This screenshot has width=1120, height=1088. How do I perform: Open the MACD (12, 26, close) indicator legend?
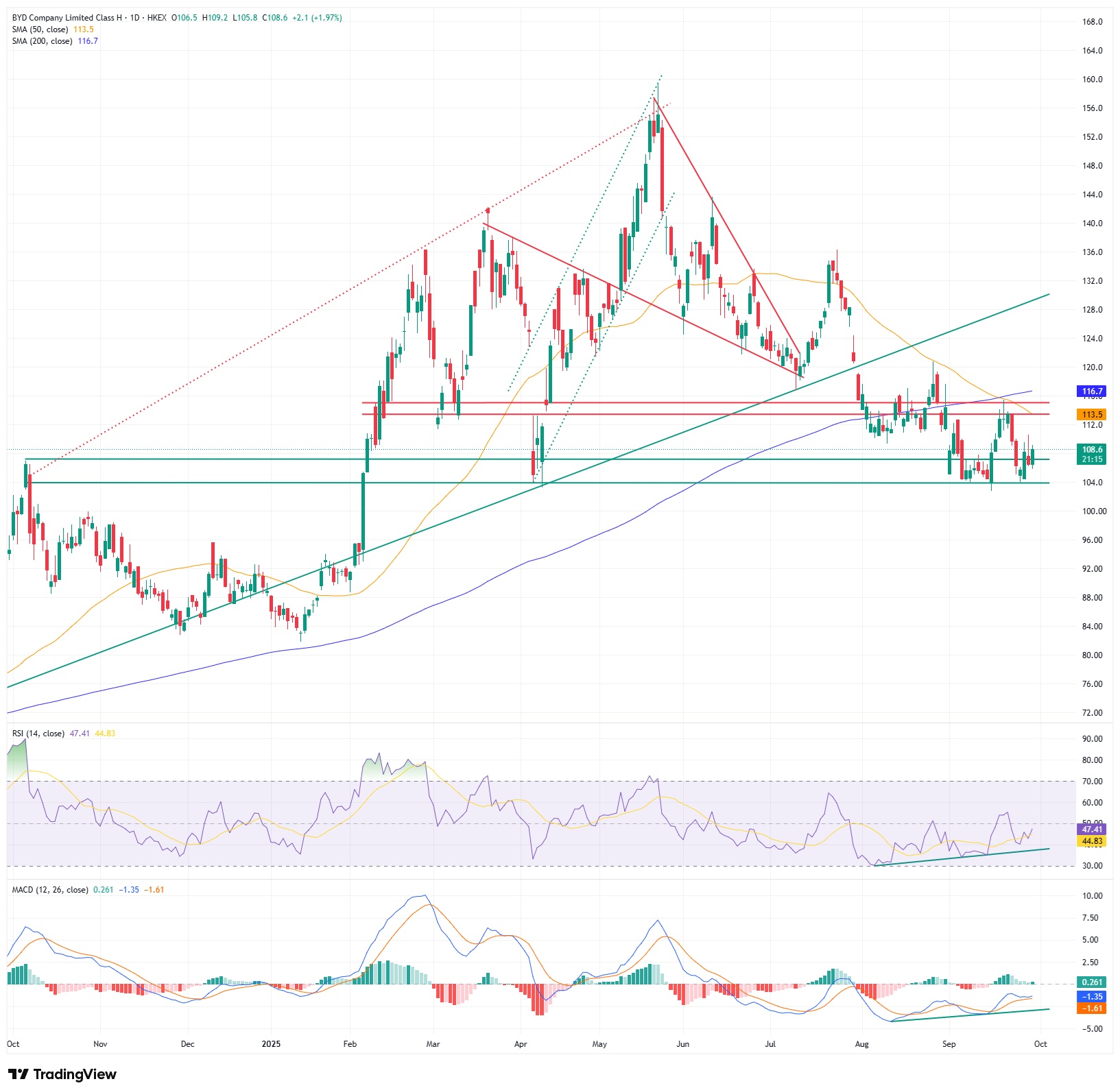tap(50, 890)
